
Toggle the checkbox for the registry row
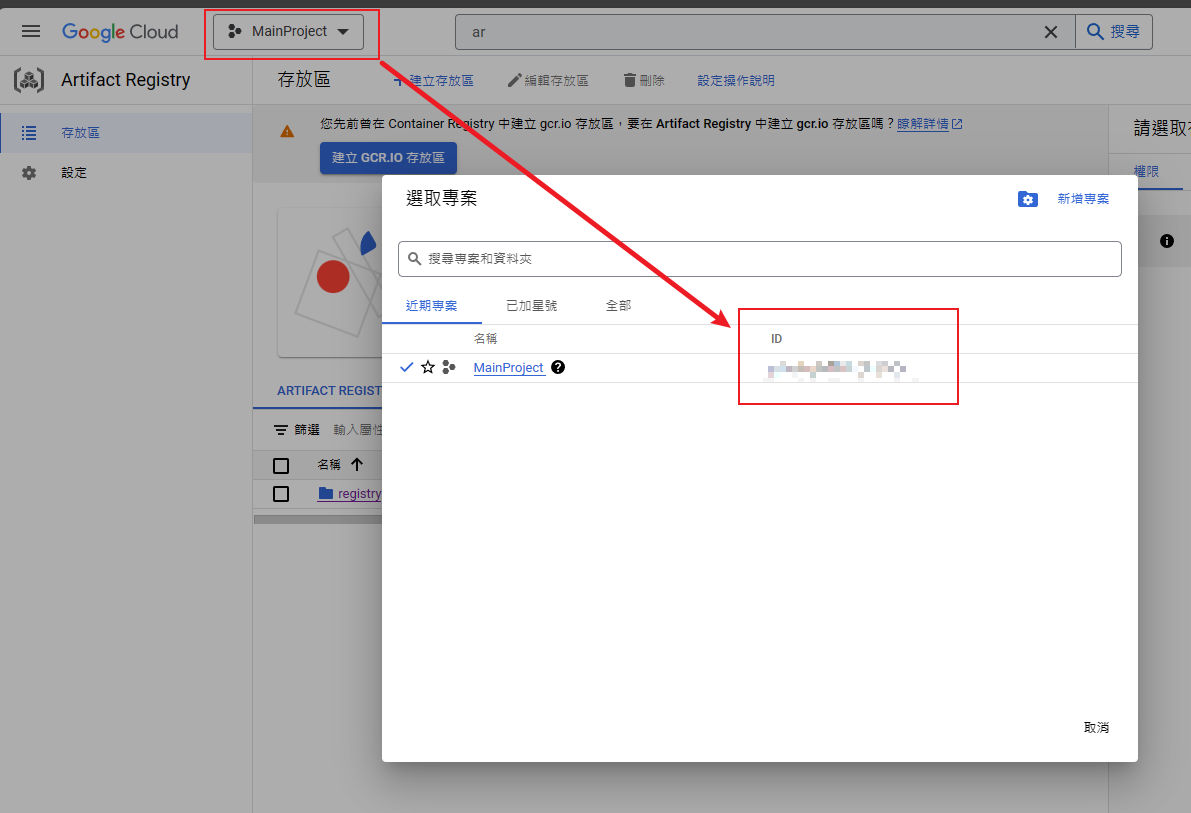pos(281,495)
